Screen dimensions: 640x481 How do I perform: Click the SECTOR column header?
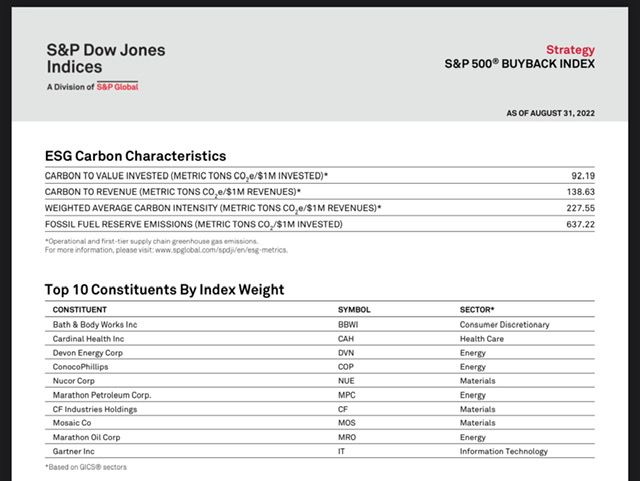tap(477, 310)
